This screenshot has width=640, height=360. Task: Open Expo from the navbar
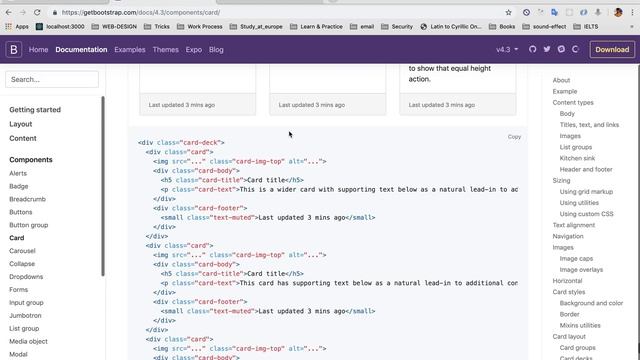pos(193,49)
